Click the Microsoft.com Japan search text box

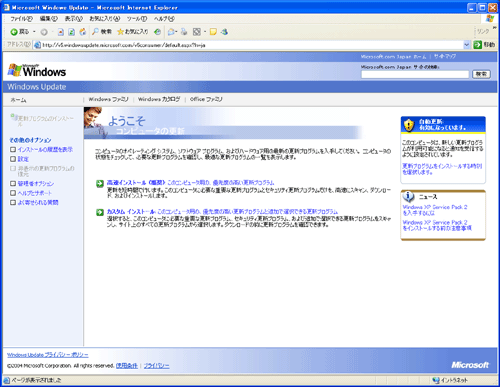(x=415, y=74)
